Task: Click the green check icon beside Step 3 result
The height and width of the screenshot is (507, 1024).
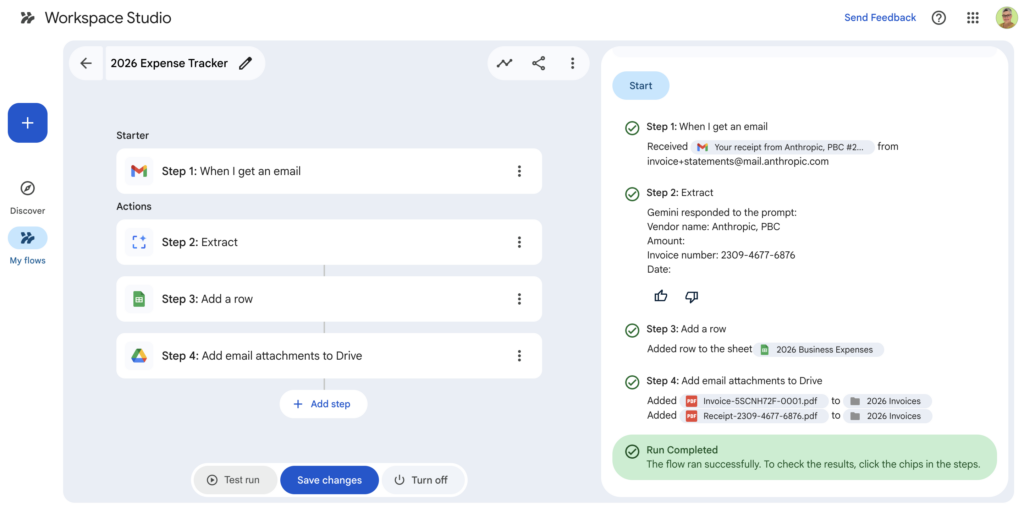Action: pyautogui.click(x=632, y=330)
